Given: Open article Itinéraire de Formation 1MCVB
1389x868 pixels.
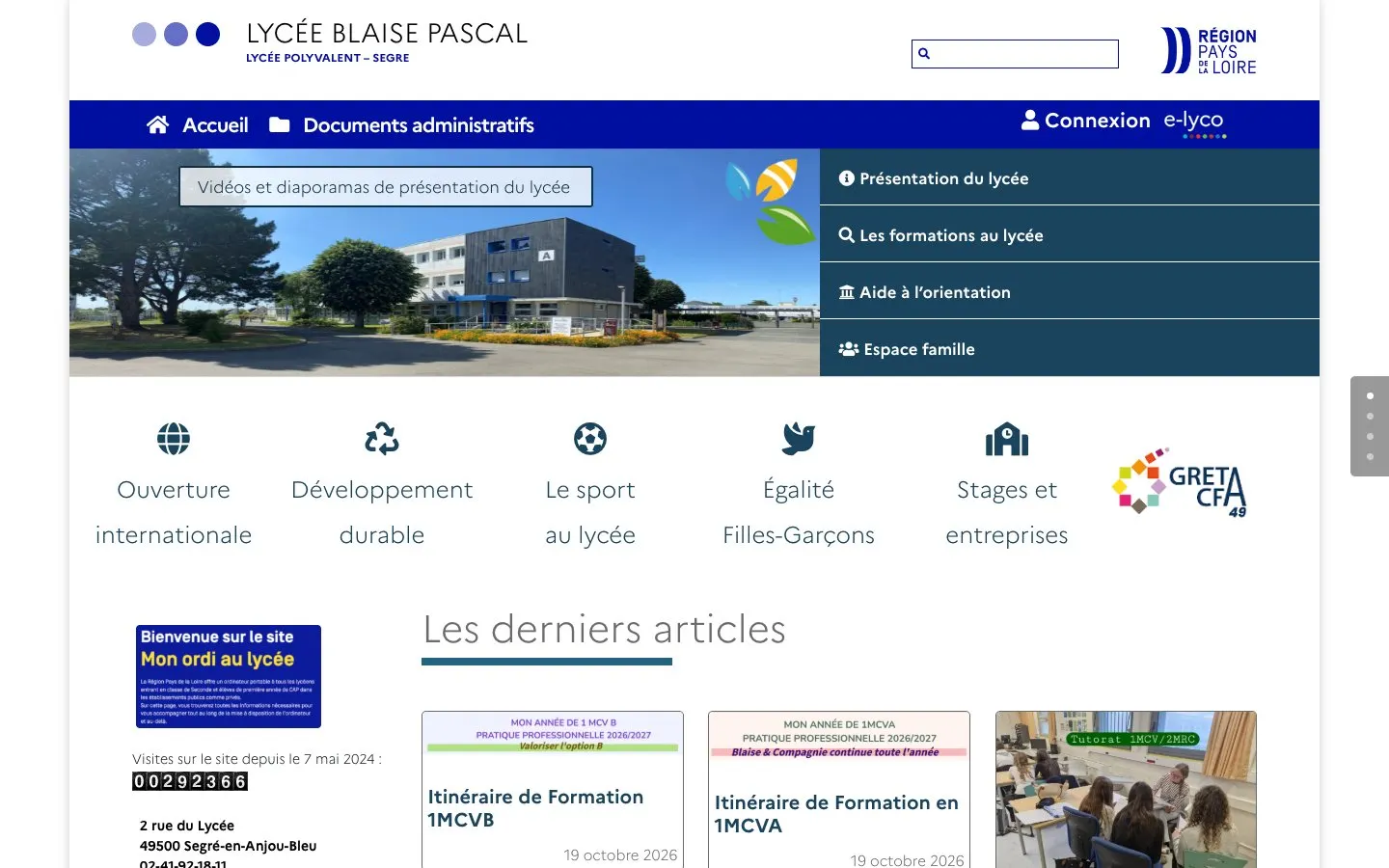Looking at the screenshot, I should pos(535,808).
